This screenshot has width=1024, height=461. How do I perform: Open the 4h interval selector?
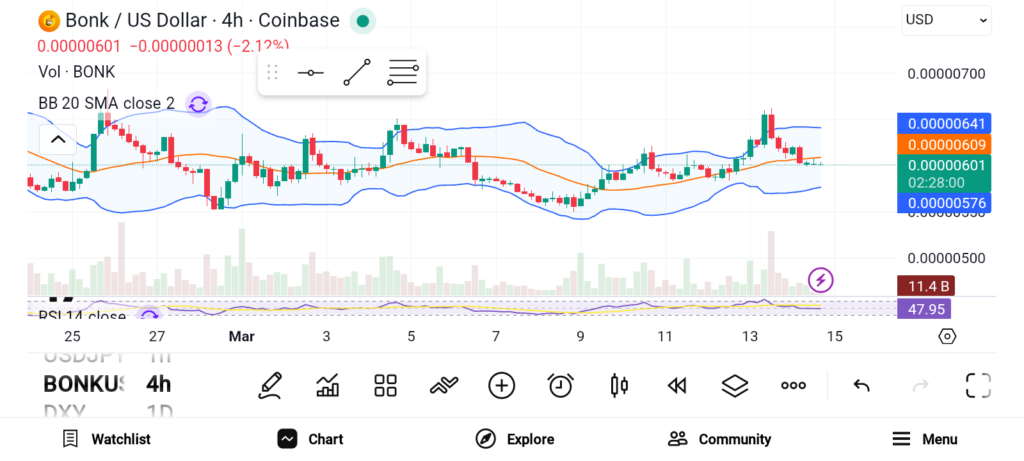click(x=158, y=384)
